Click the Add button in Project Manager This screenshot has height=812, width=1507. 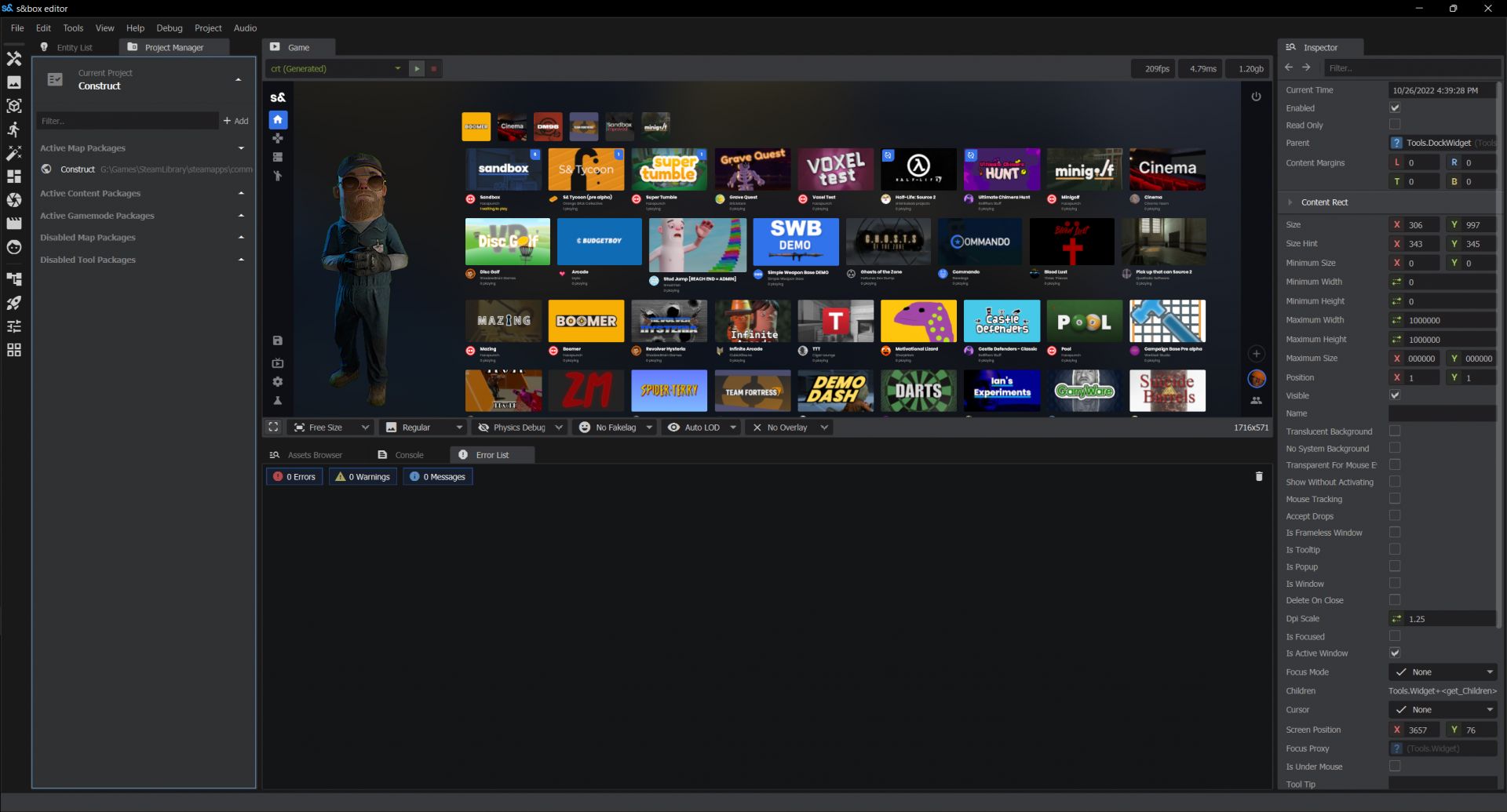[235, 121]
